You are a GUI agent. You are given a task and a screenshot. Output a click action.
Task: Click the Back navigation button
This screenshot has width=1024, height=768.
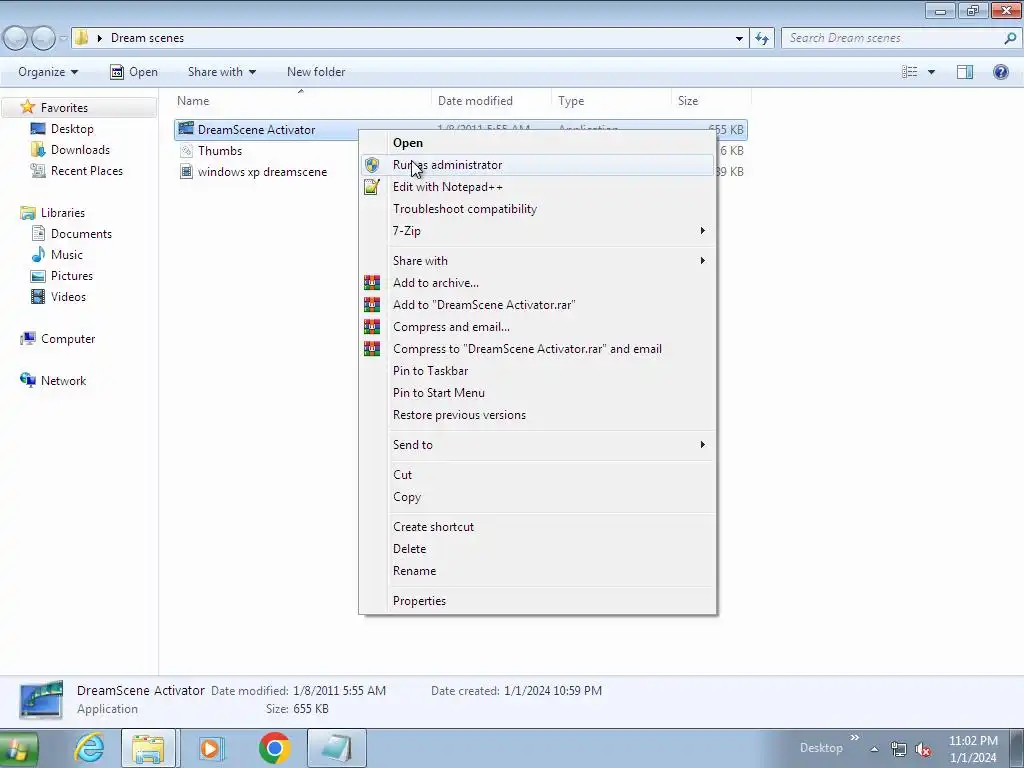point(16,39)
